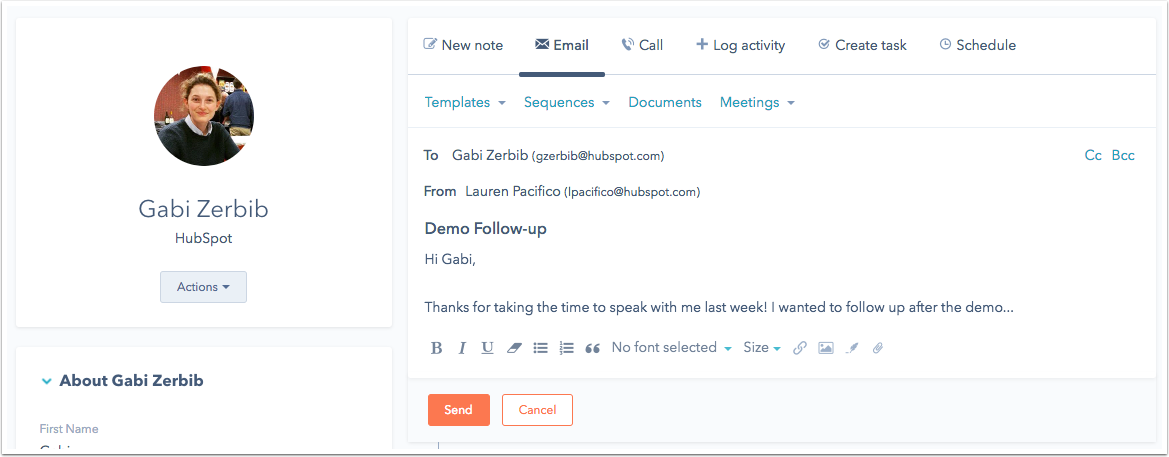Insert a numbered list
1169x457 pixels.
pyautogui.click(x=566, y=348)
